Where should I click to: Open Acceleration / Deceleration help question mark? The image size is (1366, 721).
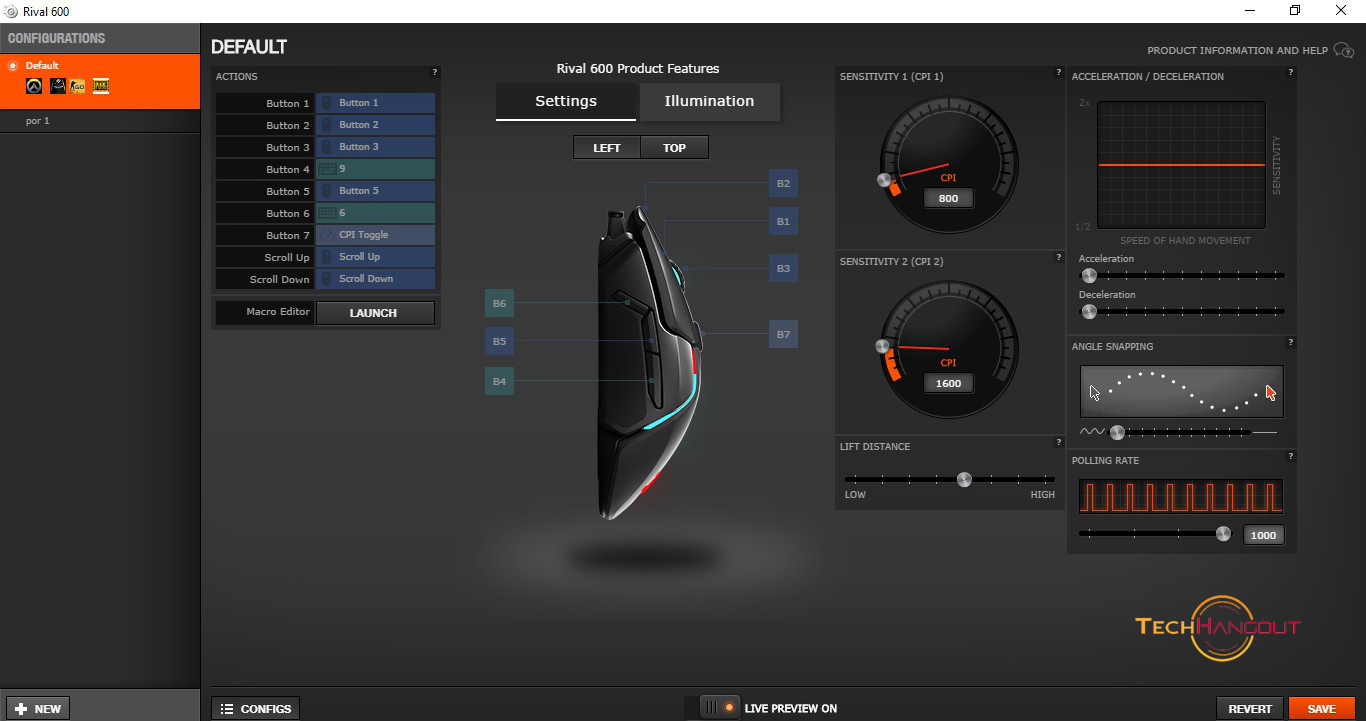[1291, 72]
